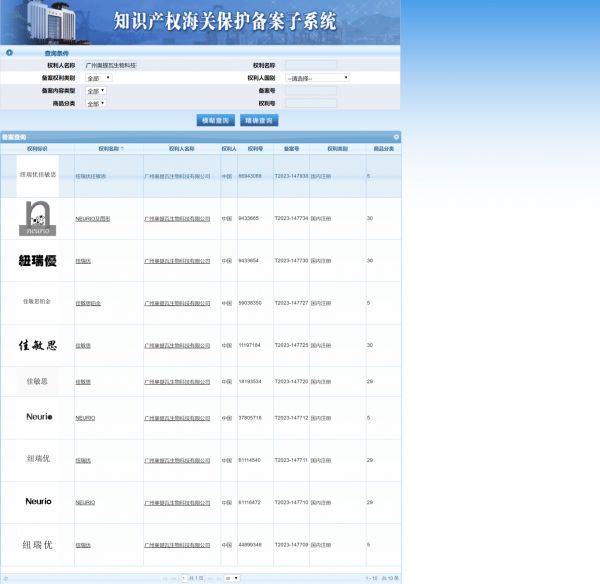Image resolution: width=600 pixels, height=584 pixels.
Task: Click the page number box in the pager
Action: (184, 578)
